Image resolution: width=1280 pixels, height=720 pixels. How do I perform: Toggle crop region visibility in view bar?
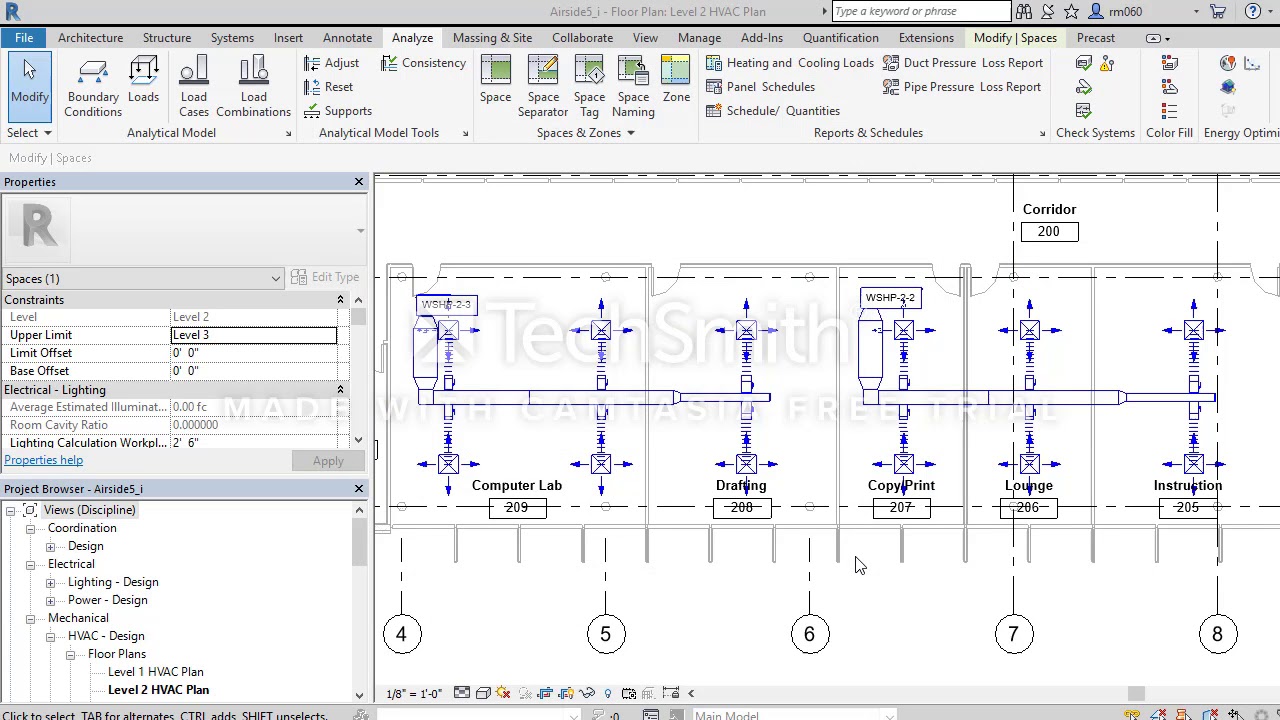tap(566, 693)
